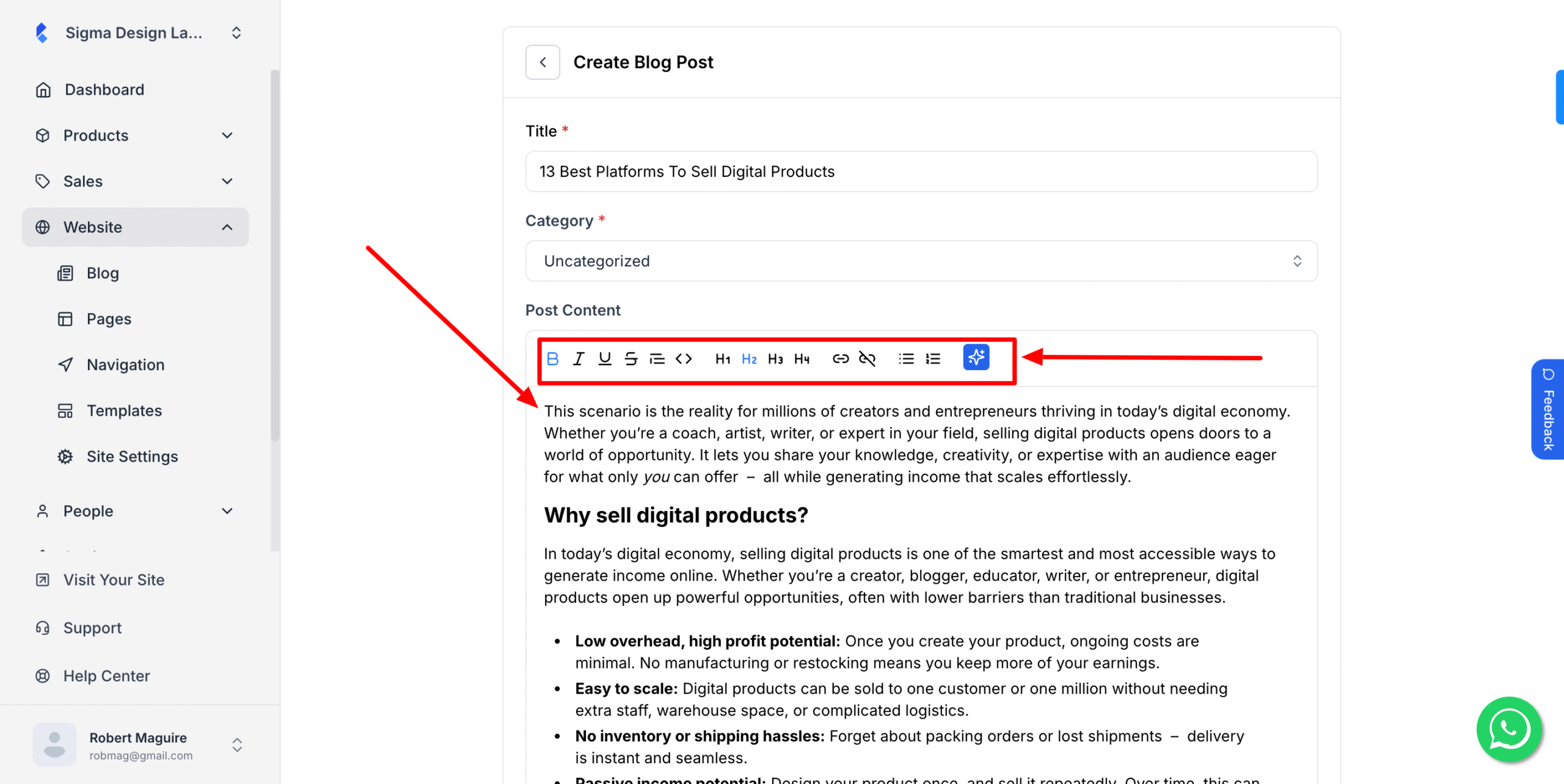
Task: Click the user avatar thumbnail
Action: tap(54, 745)
